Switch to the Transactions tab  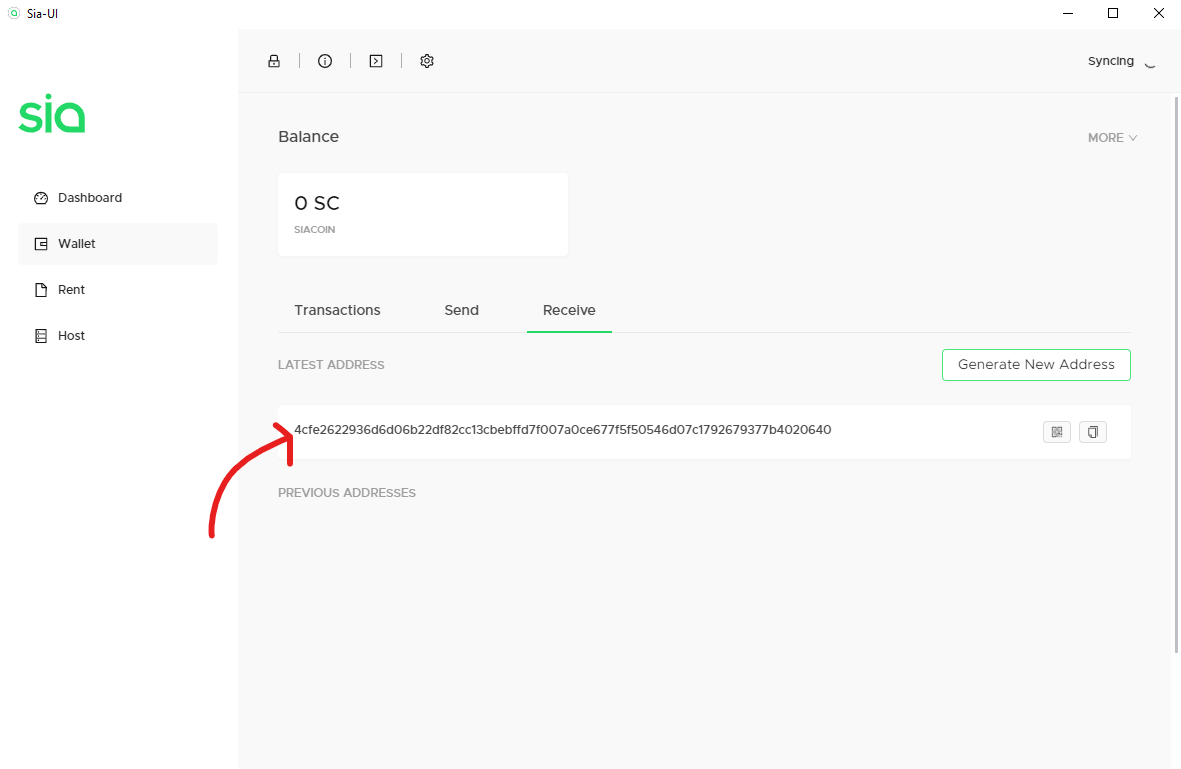[x=337, y=310]
